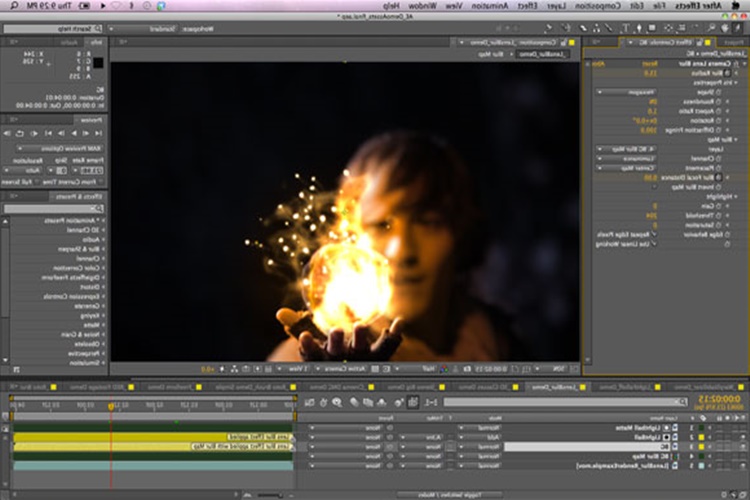The width and height of the screenshot is (750, 500).
Task: Uncheck Repeat Edge Pixels
Action: tap(654, 234)
